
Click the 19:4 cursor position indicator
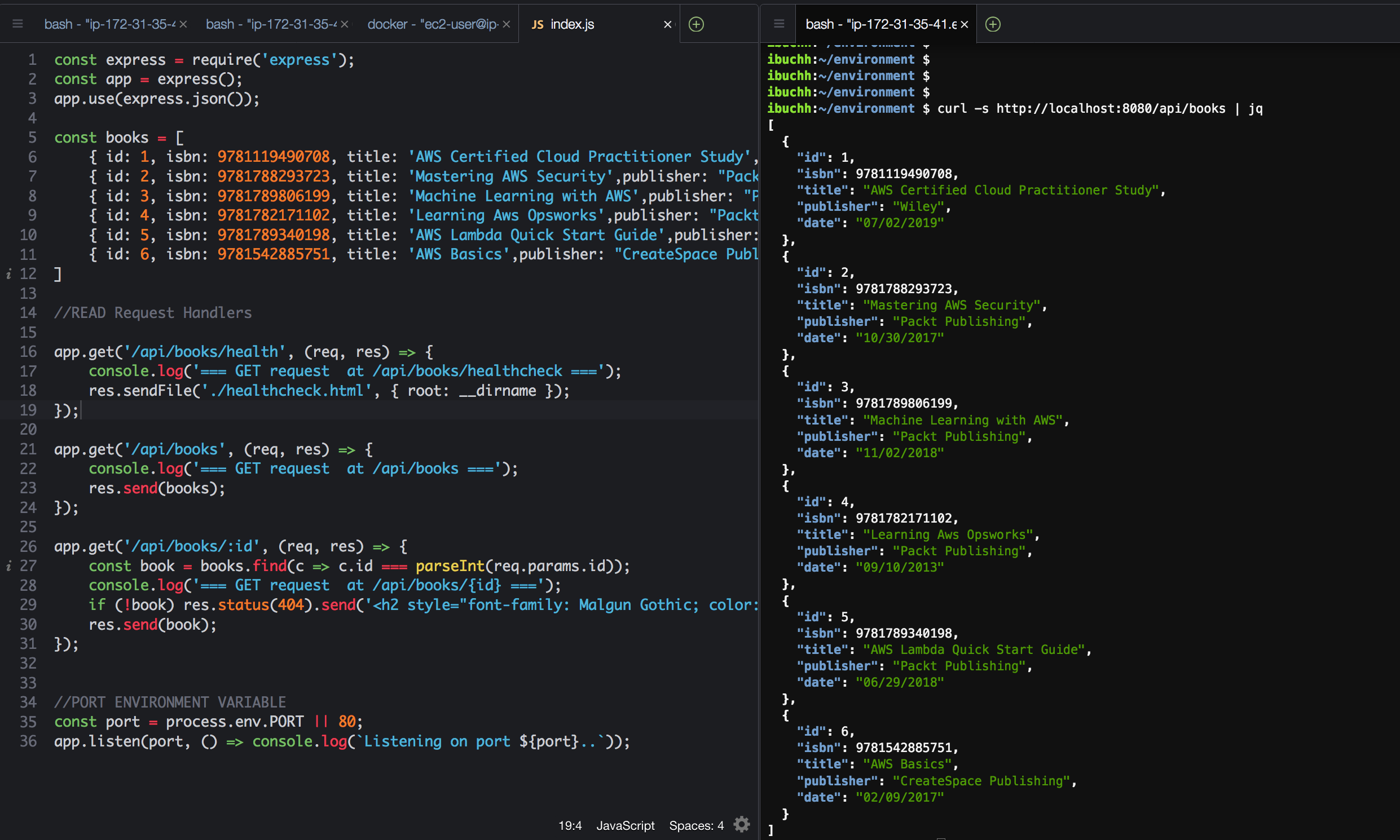coord(570,825)
